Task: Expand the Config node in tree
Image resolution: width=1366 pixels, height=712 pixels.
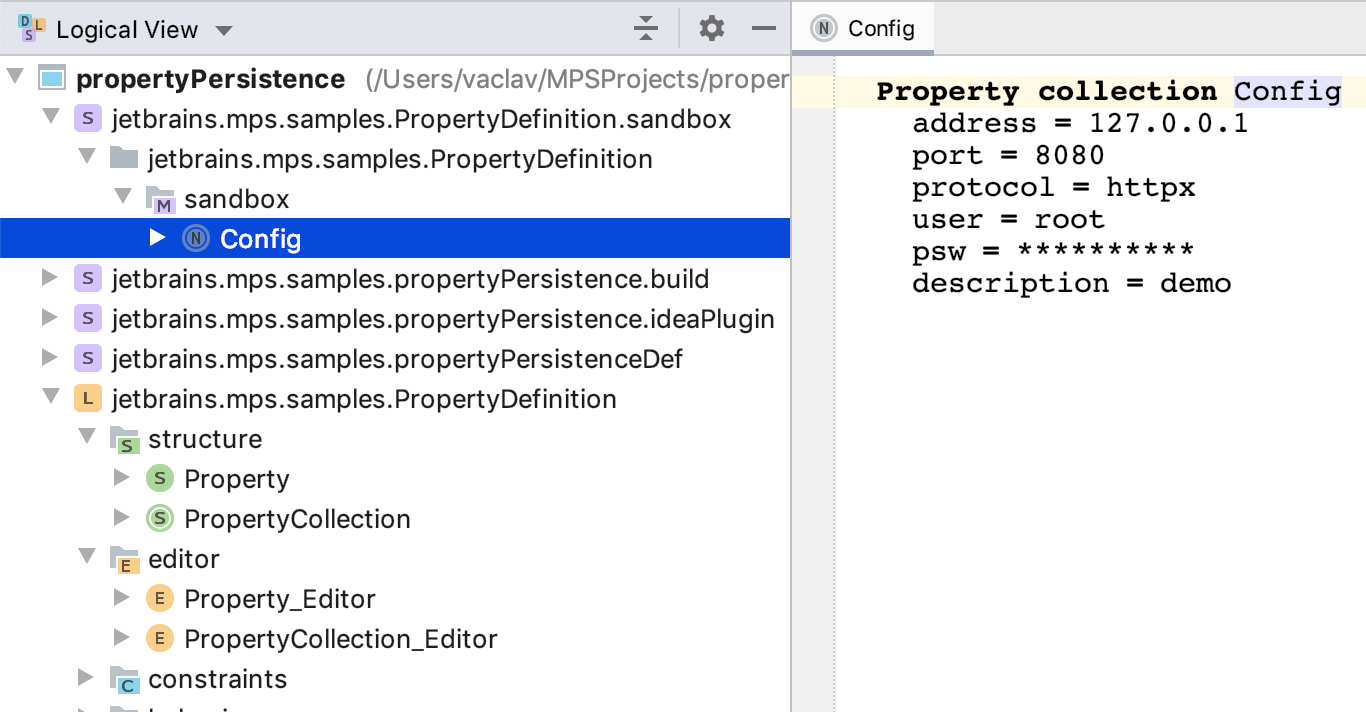Action: 157,238
